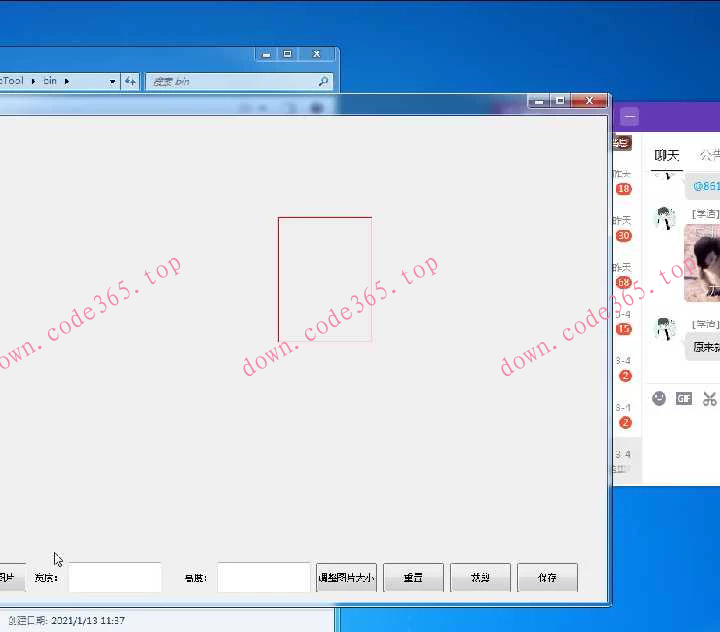
Task: Click the avatar beside the 原来 message
Action: coord(664,329)
